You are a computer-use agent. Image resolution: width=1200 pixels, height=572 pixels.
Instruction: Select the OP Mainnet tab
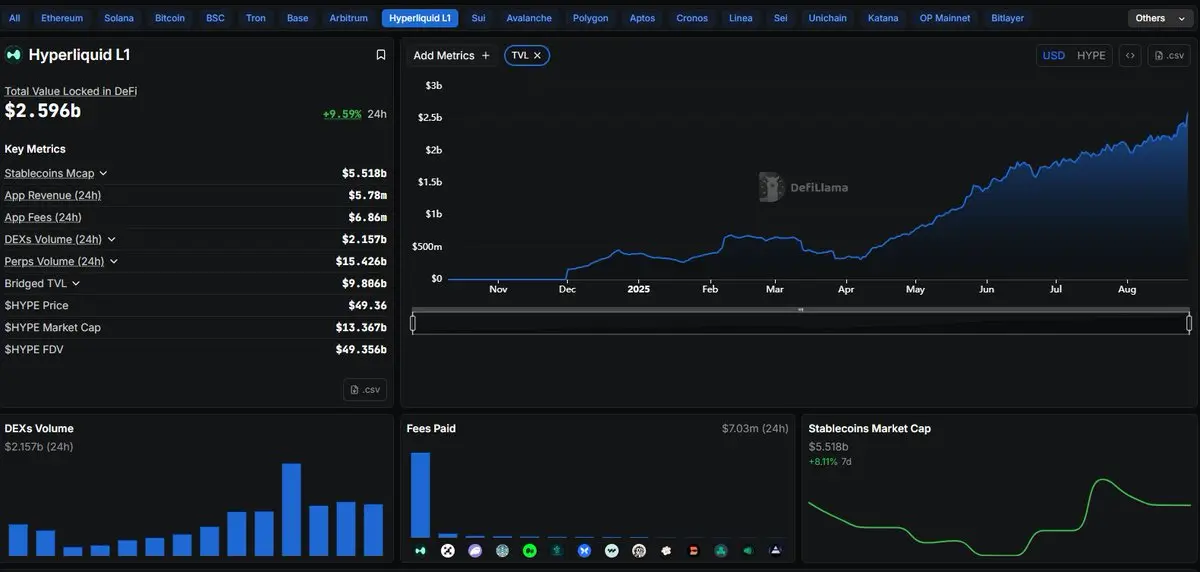coord(945,18)
